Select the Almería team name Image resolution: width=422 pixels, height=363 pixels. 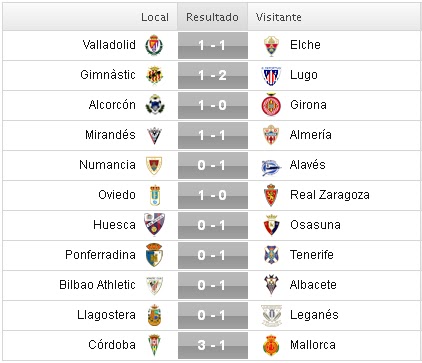[311, 135]
